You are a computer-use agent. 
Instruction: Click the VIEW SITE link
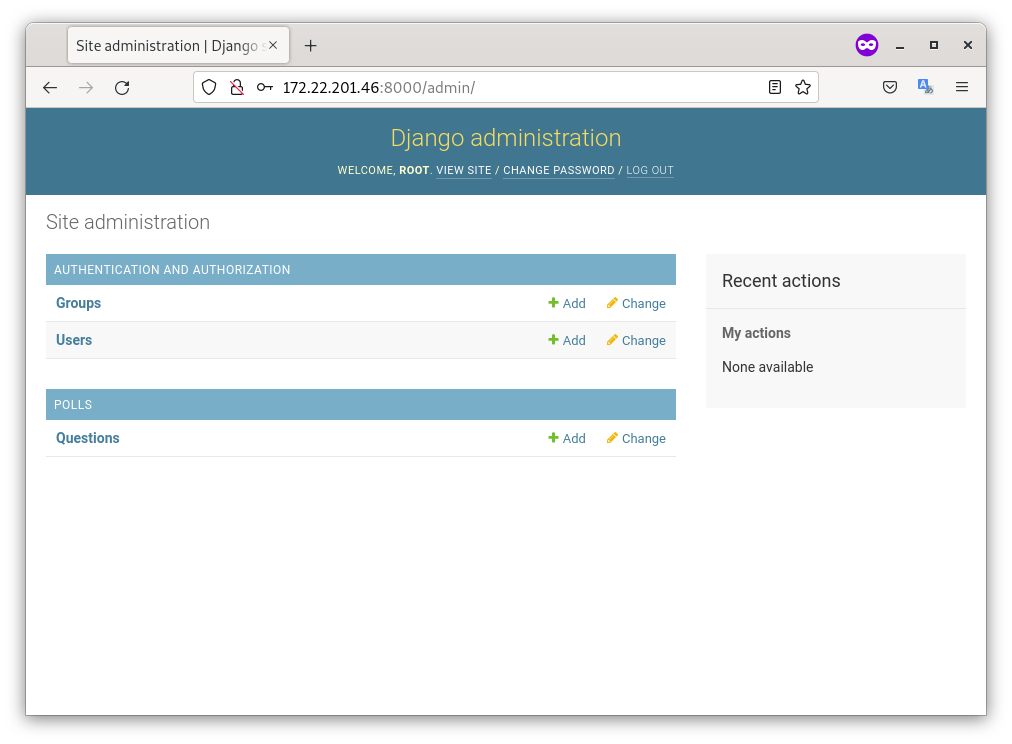[464, 171]
